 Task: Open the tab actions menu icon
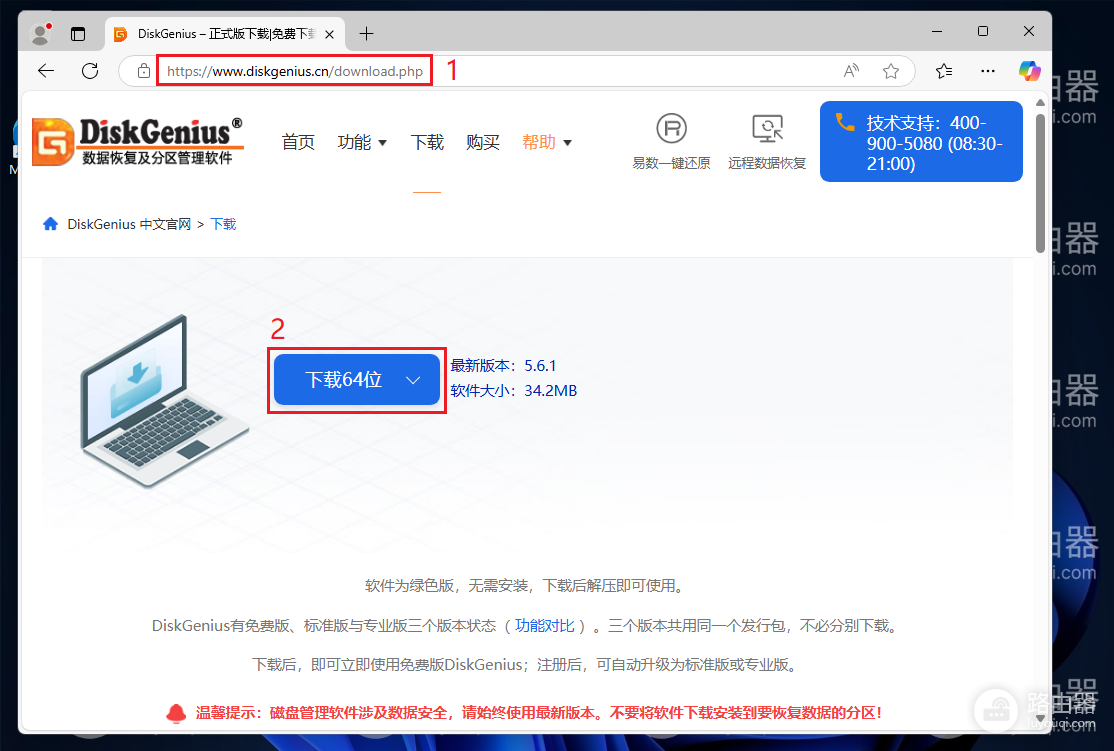[x=78, y=33]
